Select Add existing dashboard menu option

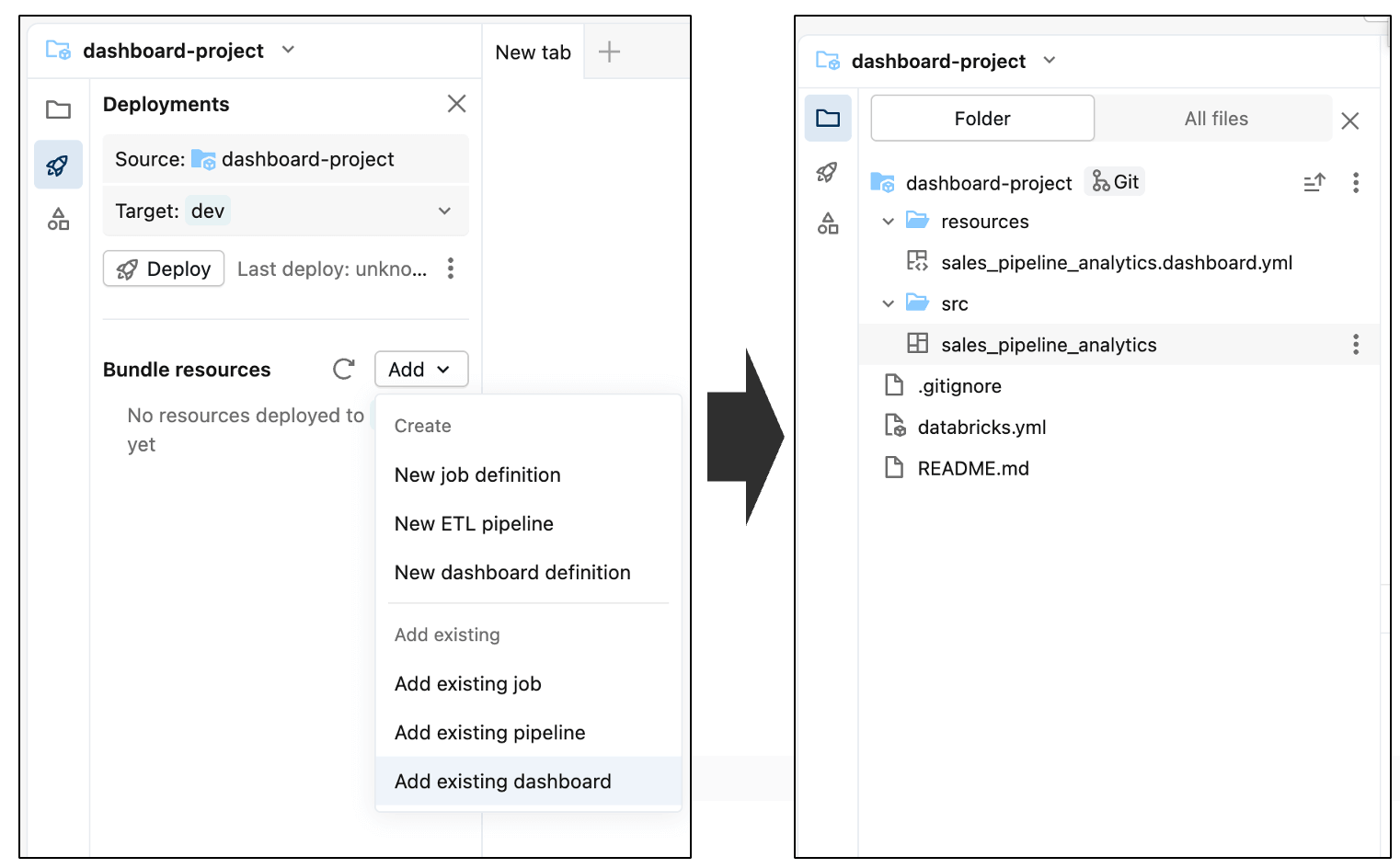(502, 781)
